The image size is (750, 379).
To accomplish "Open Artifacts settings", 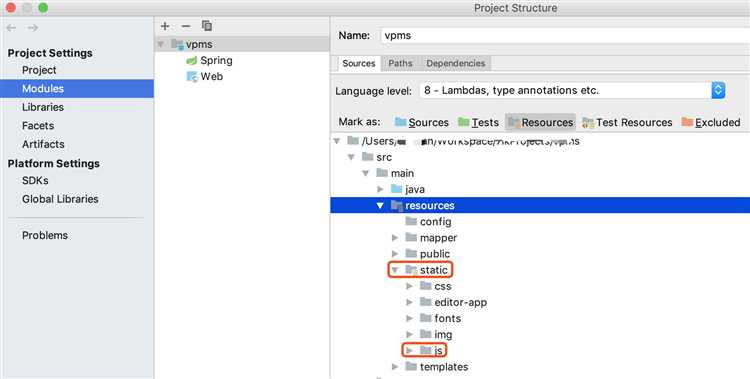I will [43, 144].
